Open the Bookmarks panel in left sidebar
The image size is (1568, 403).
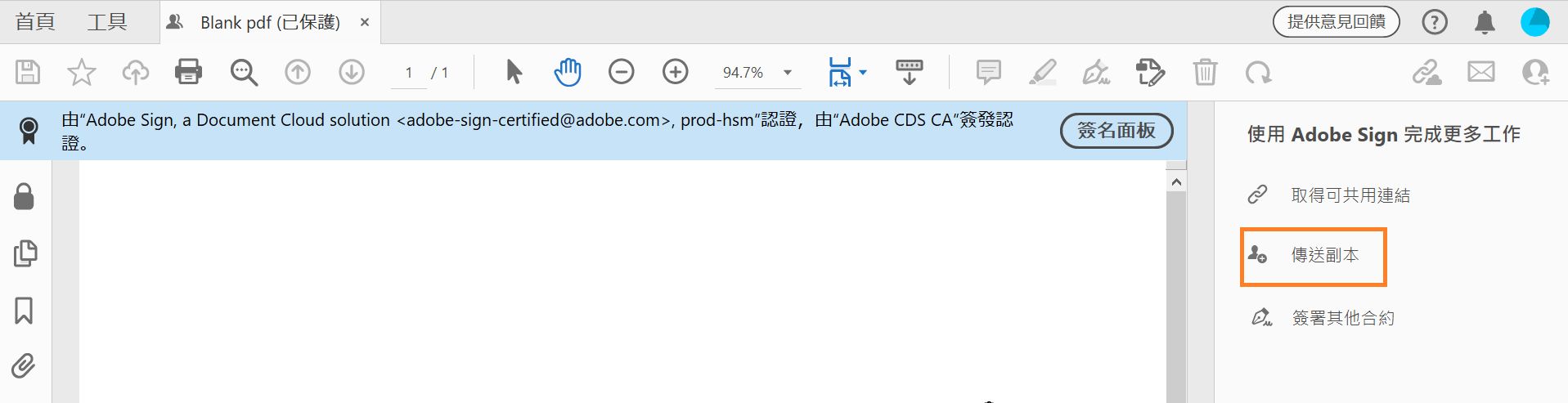(x=25, y=311)
